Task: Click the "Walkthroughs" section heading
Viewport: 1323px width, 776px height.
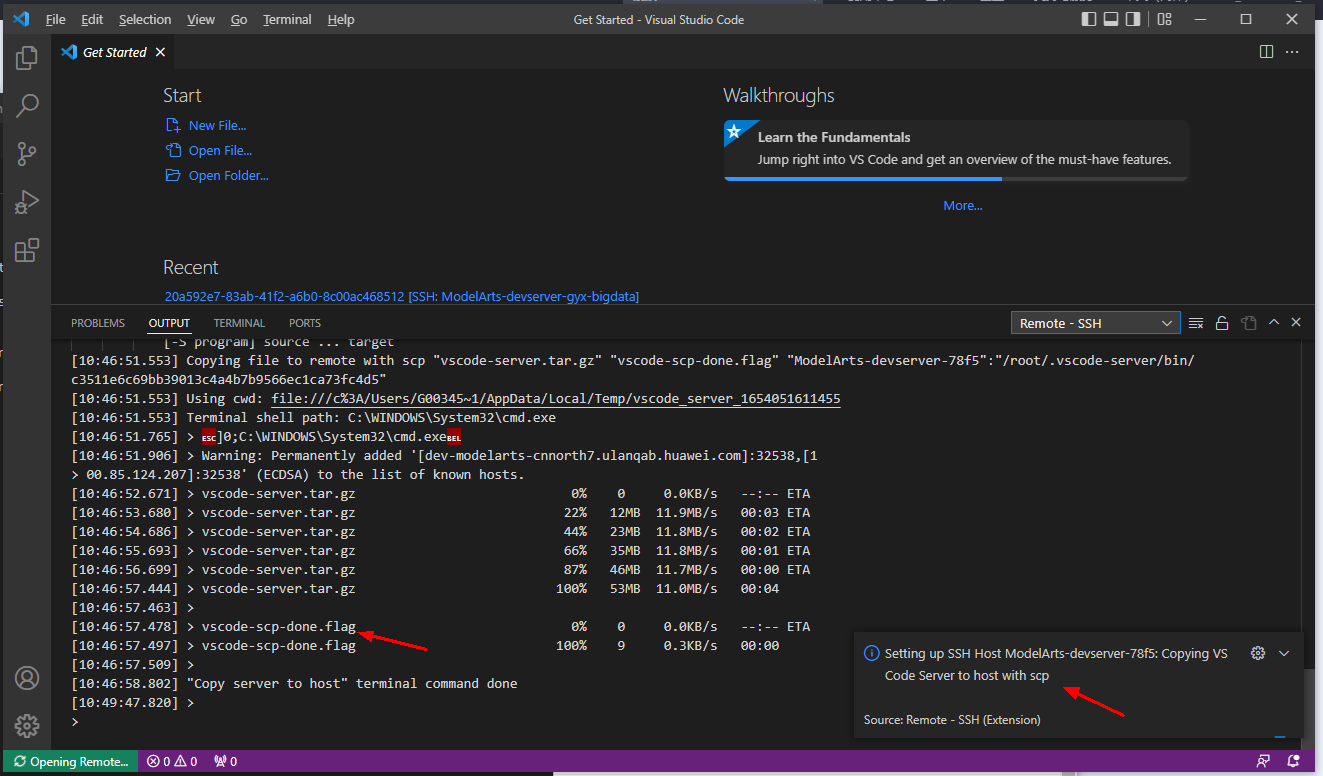Action: pyautogui.click(x=779, y=95)
